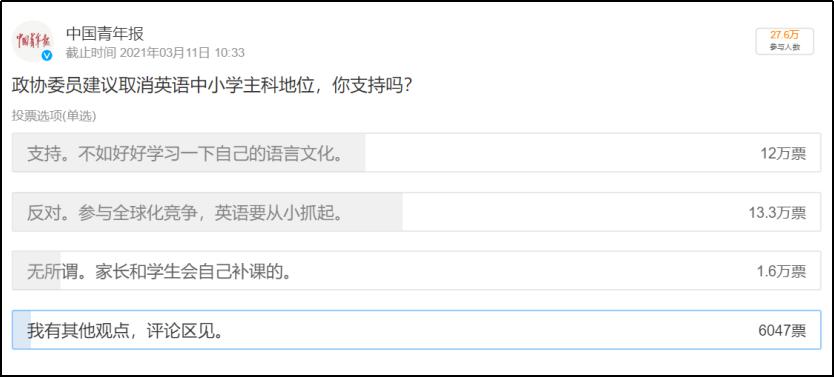Image resolution: width=834 pixels, height=377 pixels.
Task: Vote for 反对。参与全球化竞争 option
Action: tap(416, 212)
